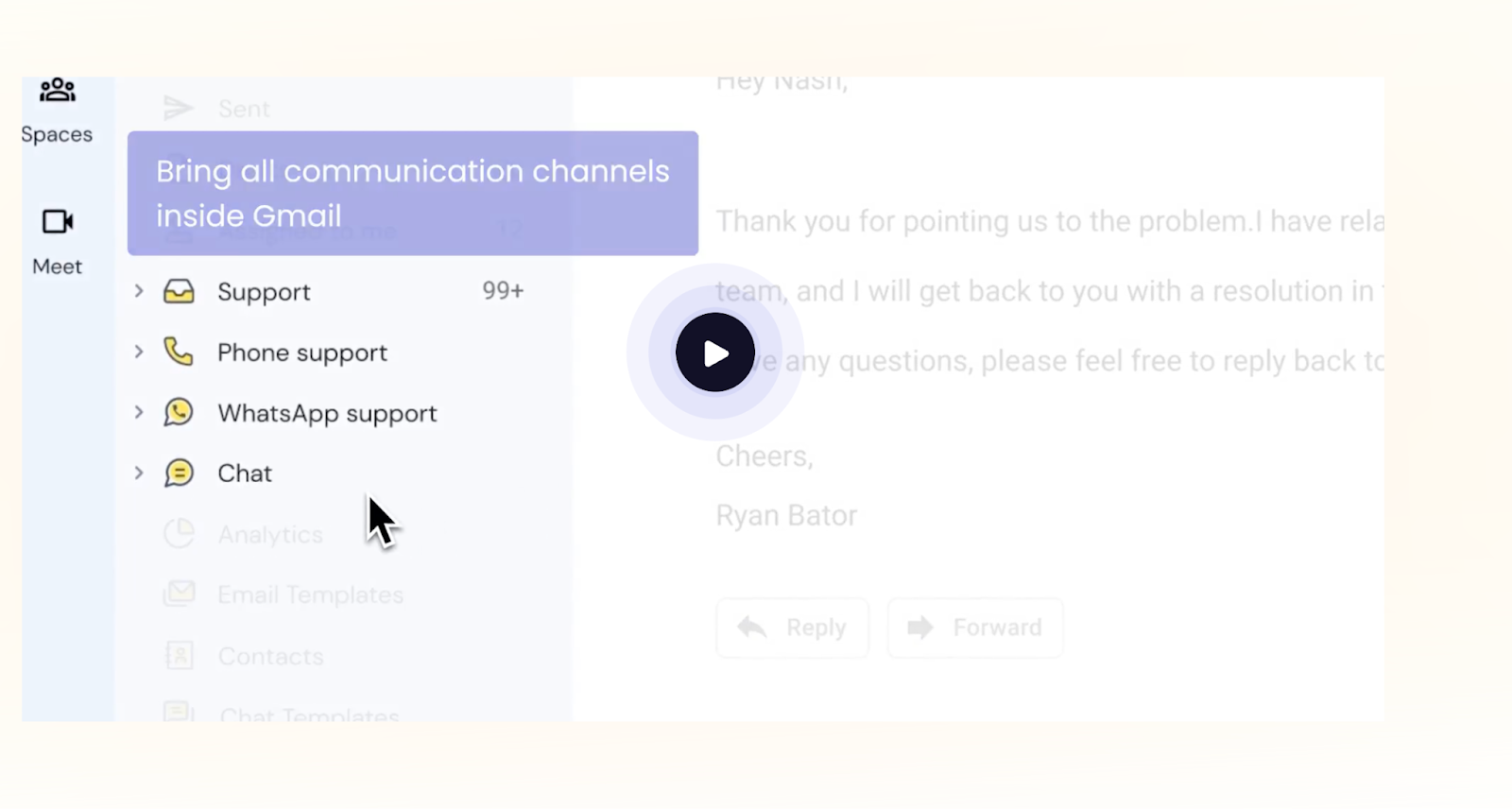
Task: Open the Support label
Action: click(264, 292)
